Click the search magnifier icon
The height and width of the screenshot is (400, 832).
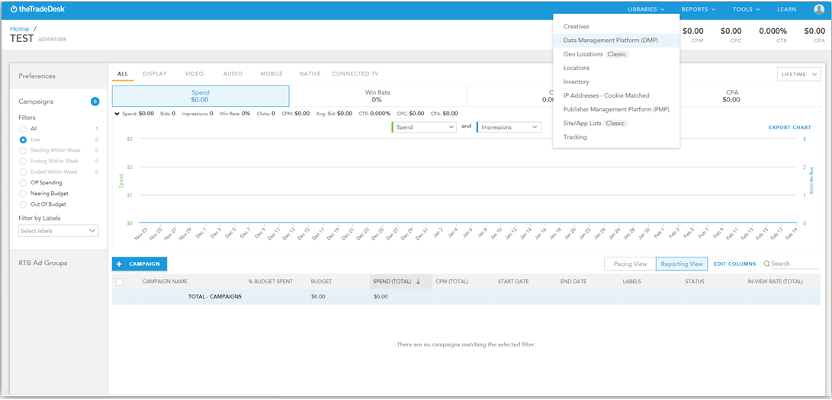coord(767,264)
